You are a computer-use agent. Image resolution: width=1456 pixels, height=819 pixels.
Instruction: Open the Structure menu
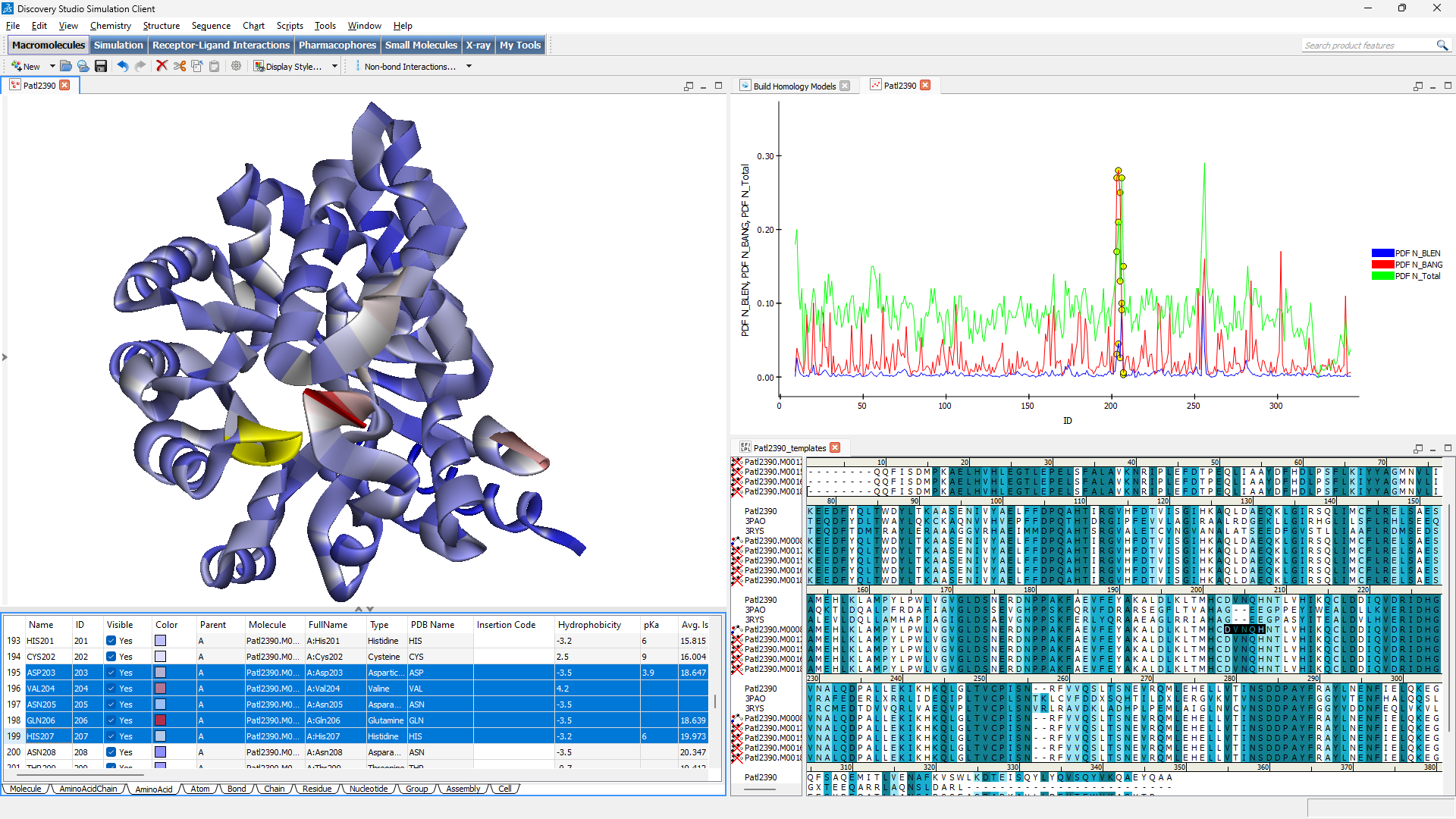click(x=162, y=26)
